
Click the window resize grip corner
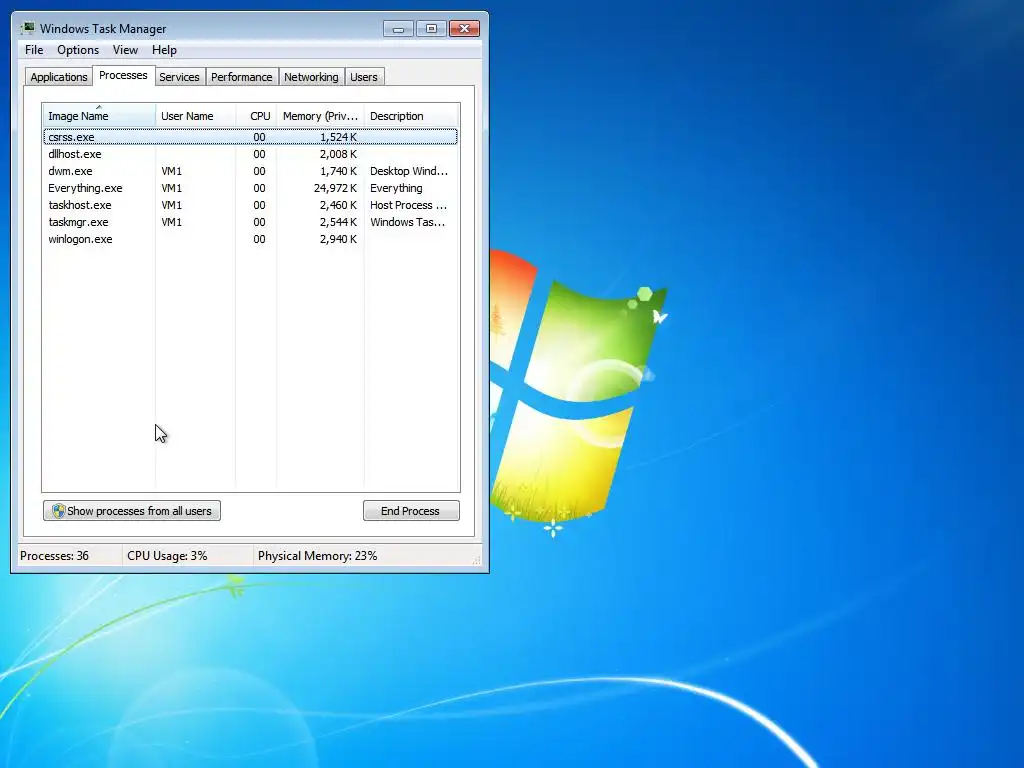tap(477, 560)
